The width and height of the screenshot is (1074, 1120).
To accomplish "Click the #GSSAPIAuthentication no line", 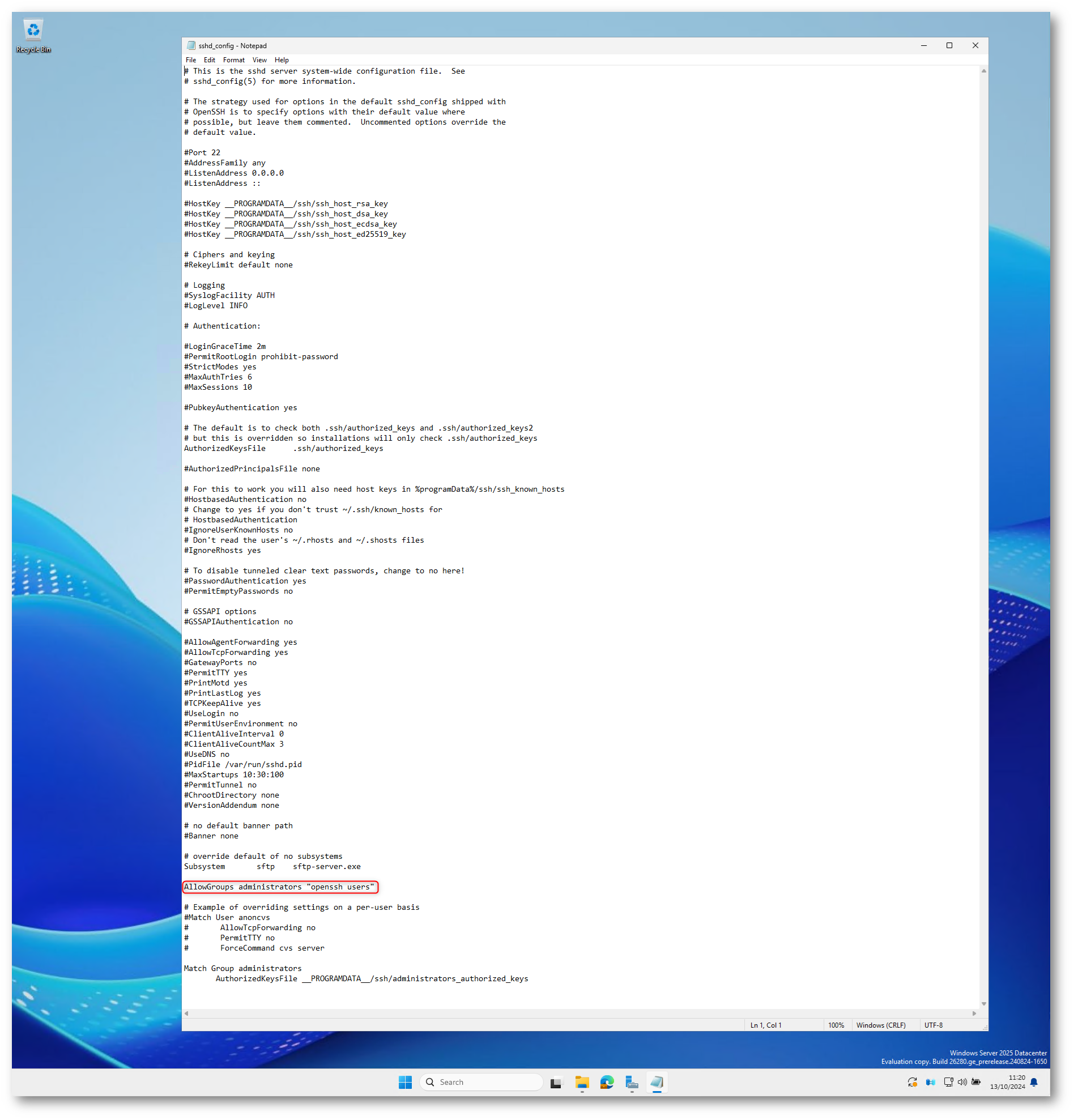I will [238, 622].
